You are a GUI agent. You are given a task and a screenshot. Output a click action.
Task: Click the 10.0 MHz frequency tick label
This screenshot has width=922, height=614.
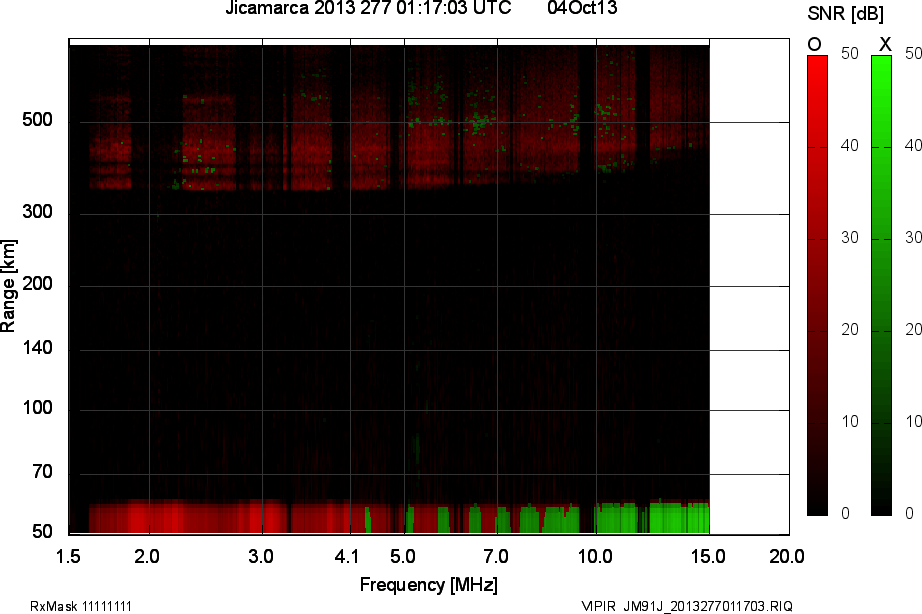[596, 556]
